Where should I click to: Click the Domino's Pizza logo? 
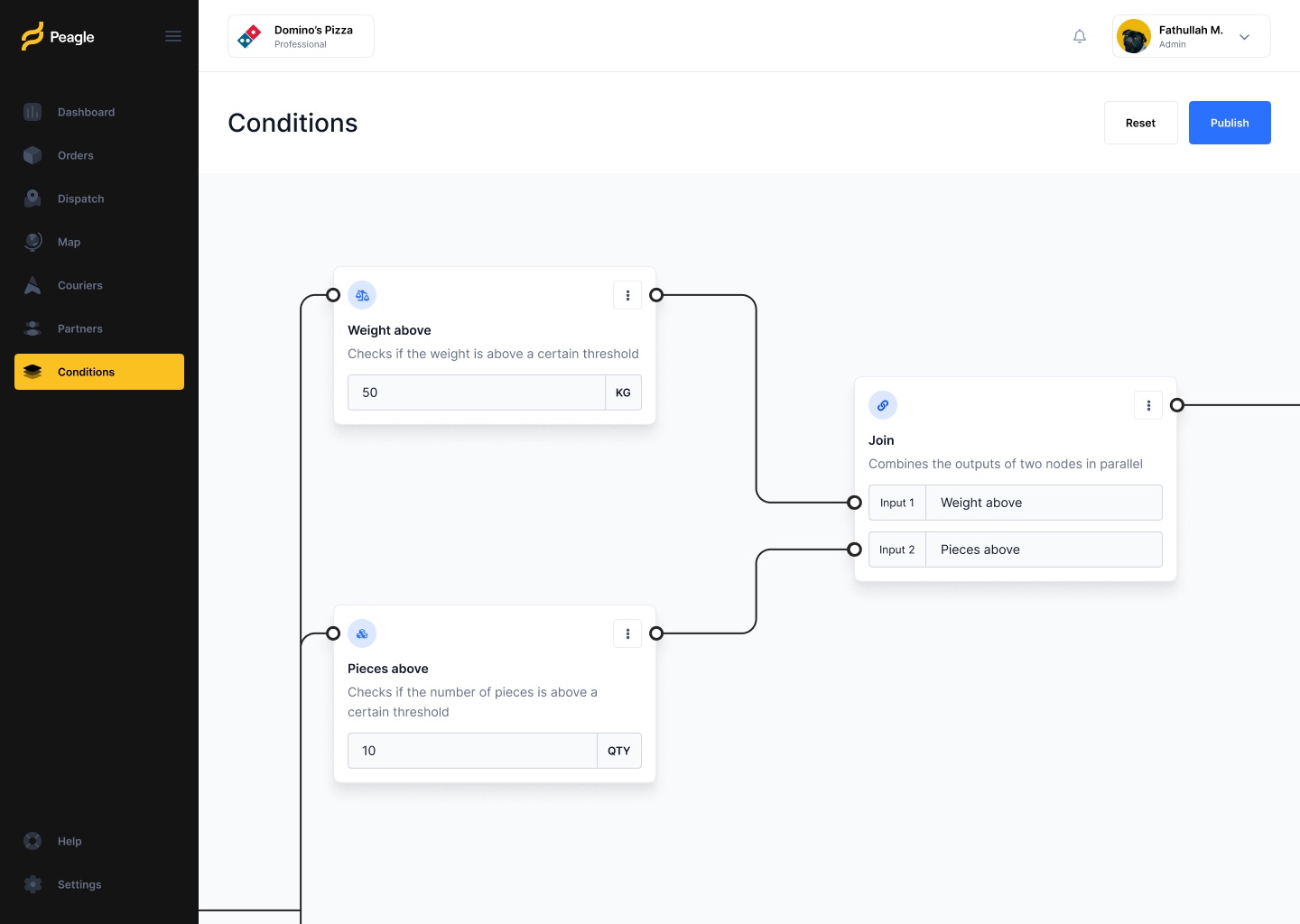pos(249,36)
